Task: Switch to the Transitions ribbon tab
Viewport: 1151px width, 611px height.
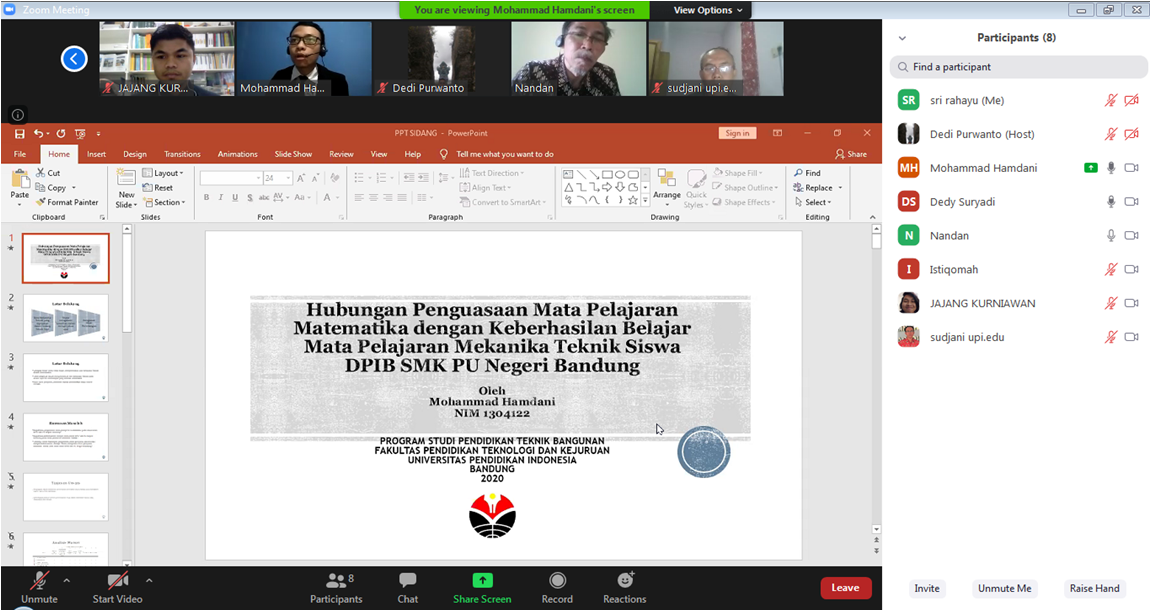Action: click(x=182, y=154)
